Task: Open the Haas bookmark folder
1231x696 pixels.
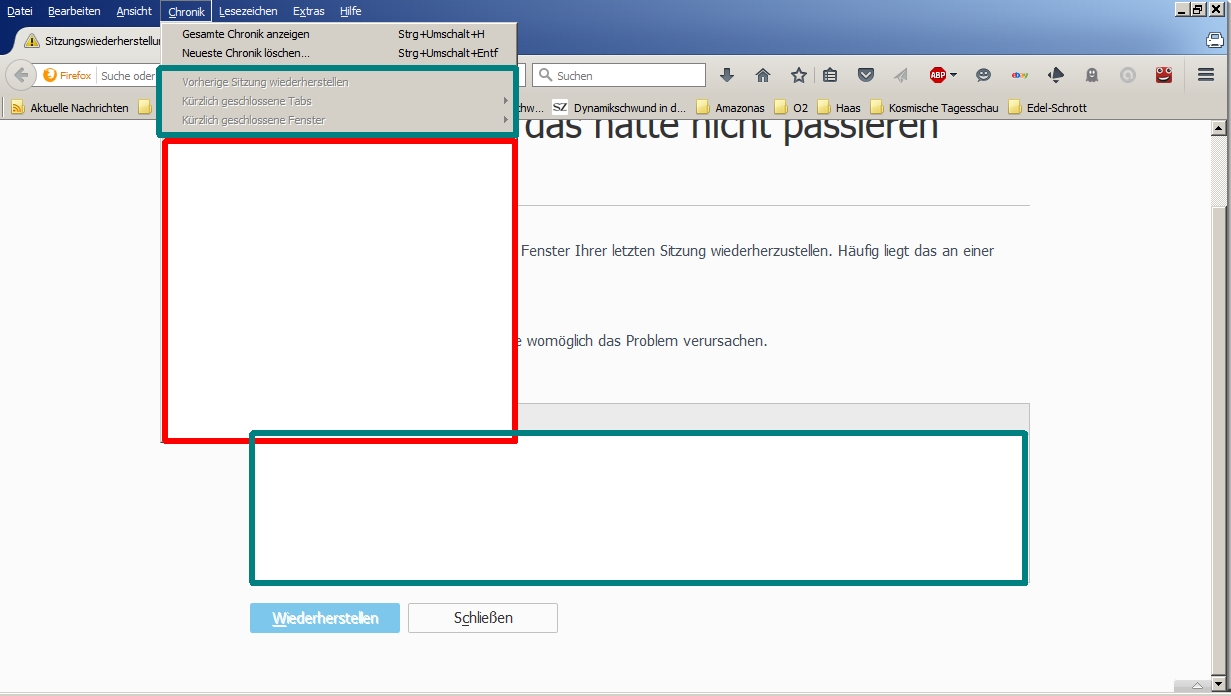Action: (838, 107)
